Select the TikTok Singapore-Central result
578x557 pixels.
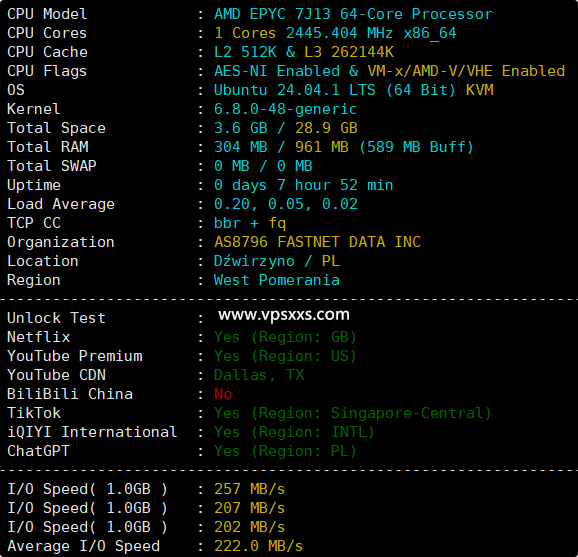point(352,413)
